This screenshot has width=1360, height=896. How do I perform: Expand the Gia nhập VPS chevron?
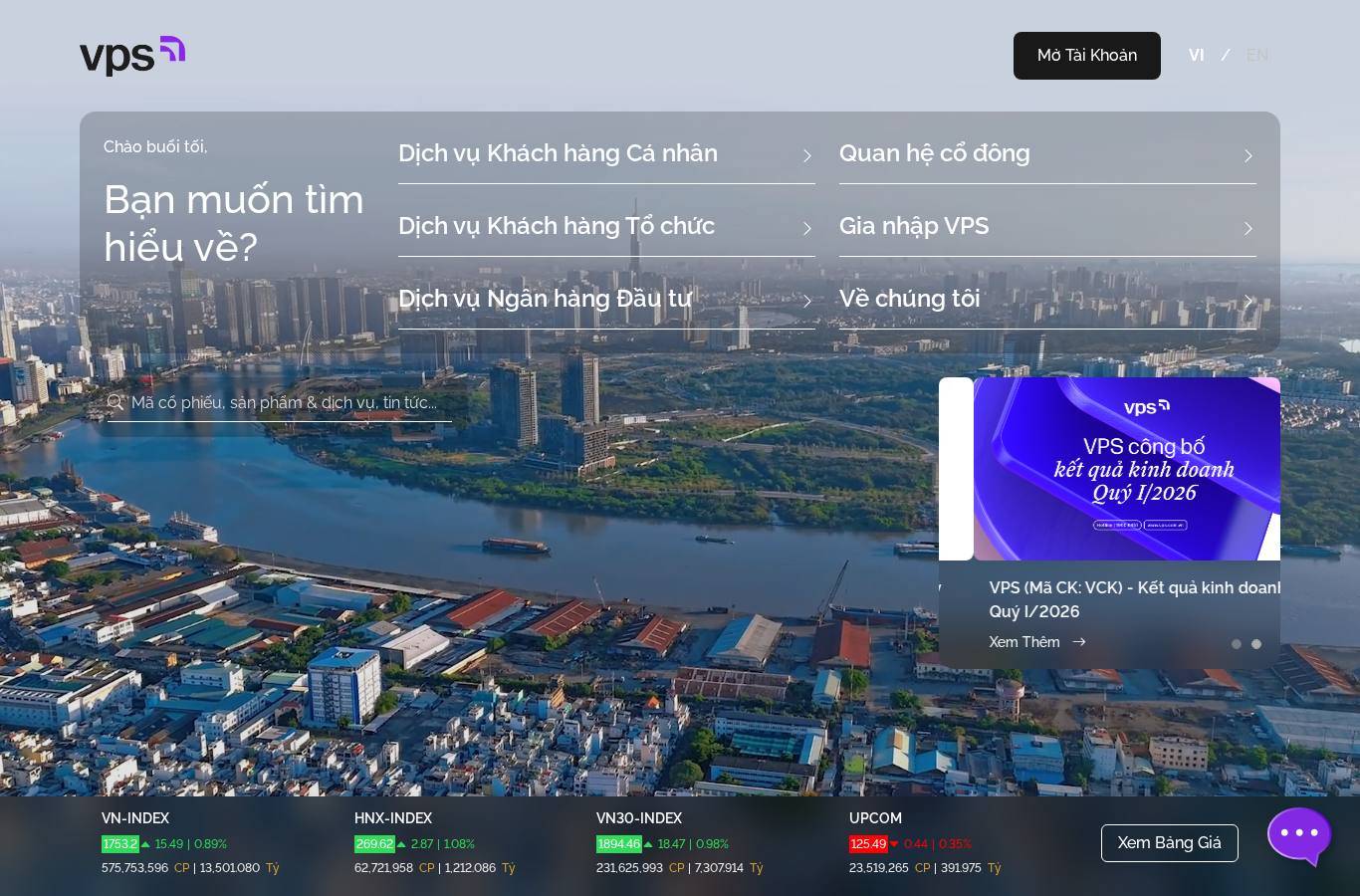(x=1248, y=228)
